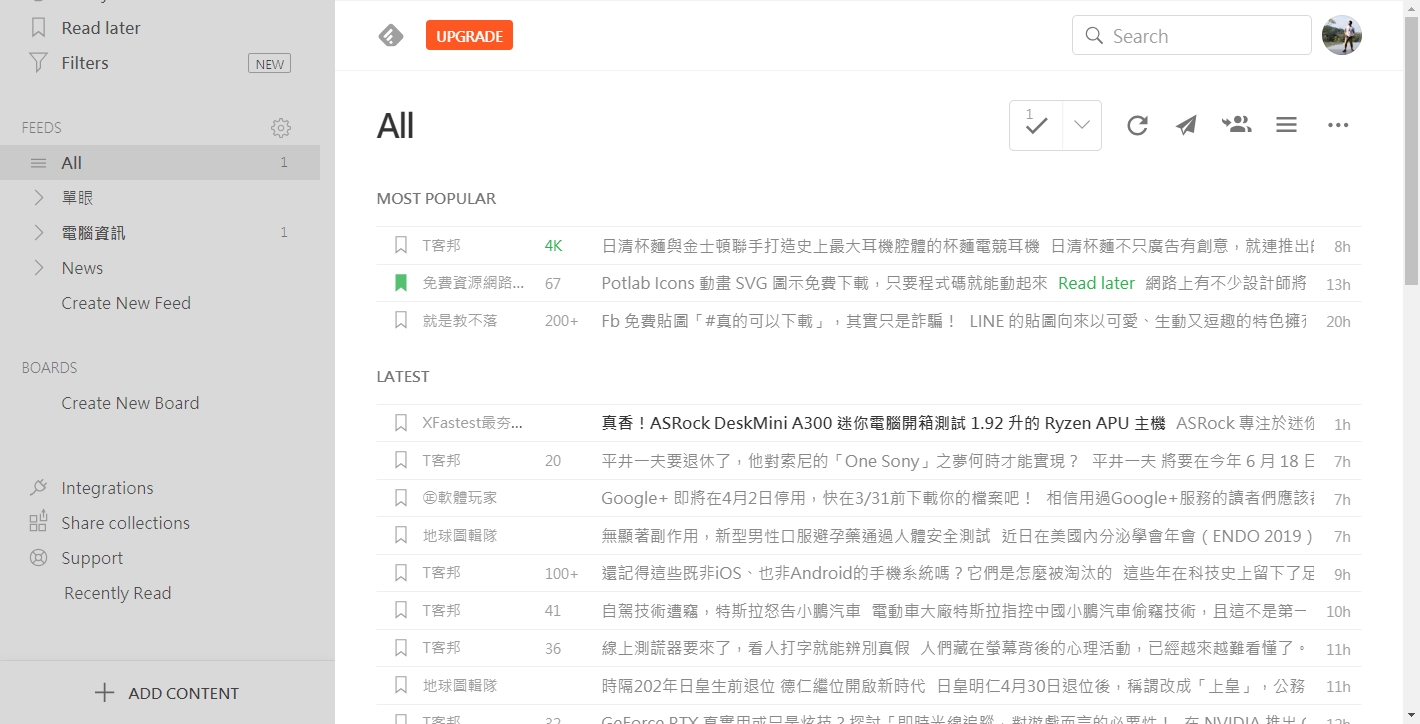
Task: Expand the 電腦資訊 feed folder
Action: [x=39, y=232]
